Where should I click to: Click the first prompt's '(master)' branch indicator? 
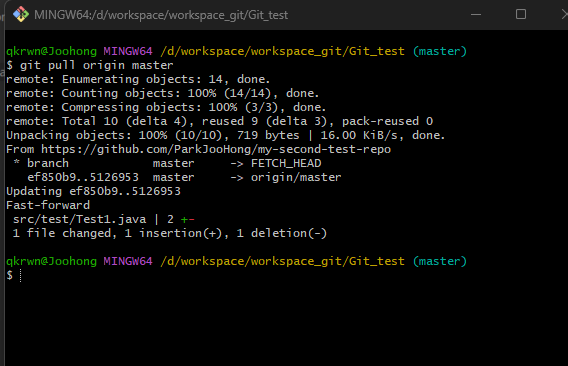(x=440, y=51)
